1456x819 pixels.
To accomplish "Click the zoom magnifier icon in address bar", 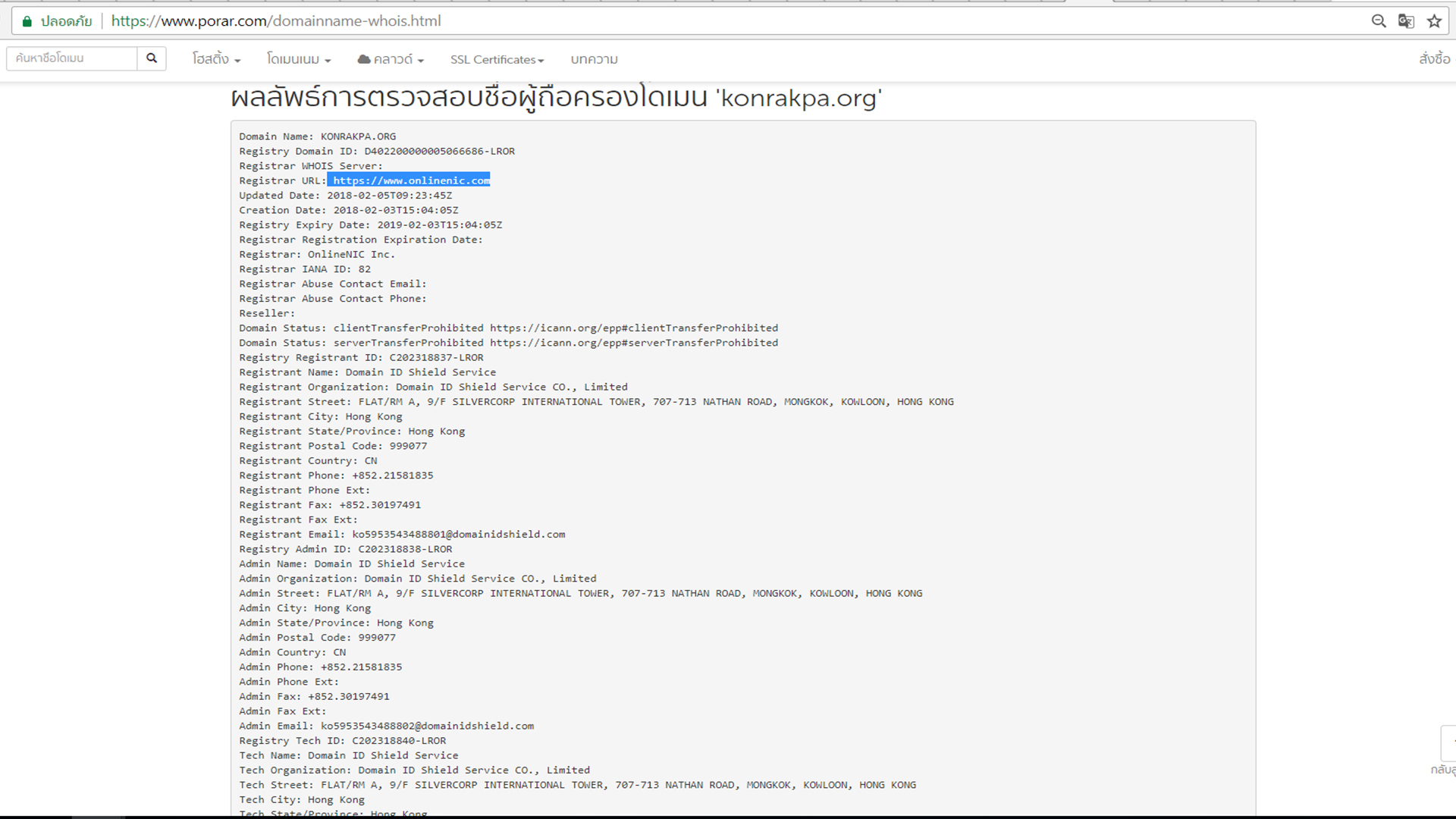I will [1378, 21].
